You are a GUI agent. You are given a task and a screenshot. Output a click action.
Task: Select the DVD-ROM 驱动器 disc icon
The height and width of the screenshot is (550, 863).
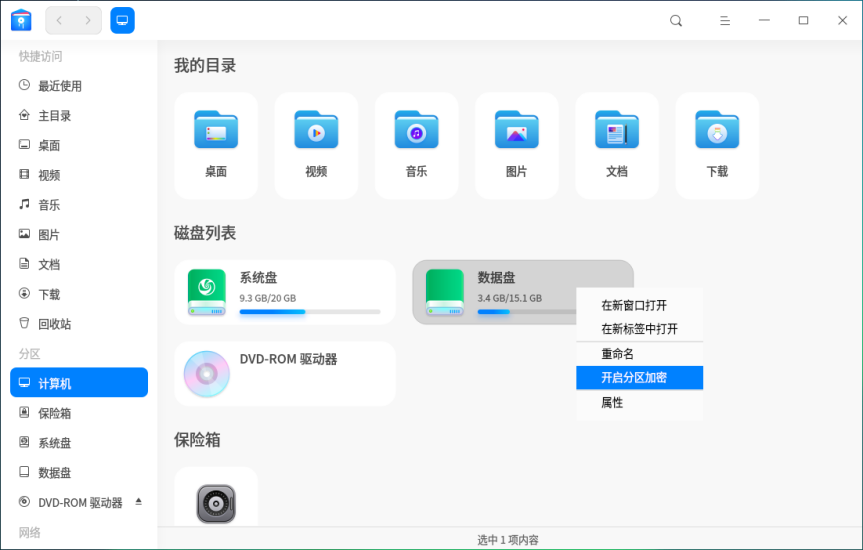207,374
